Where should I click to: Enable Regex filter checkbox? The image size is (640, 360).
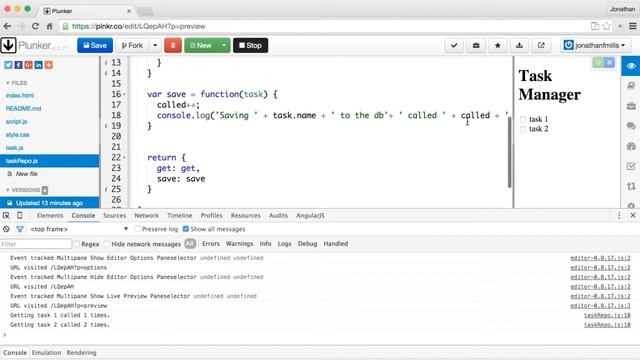click(x=77, y=244)
